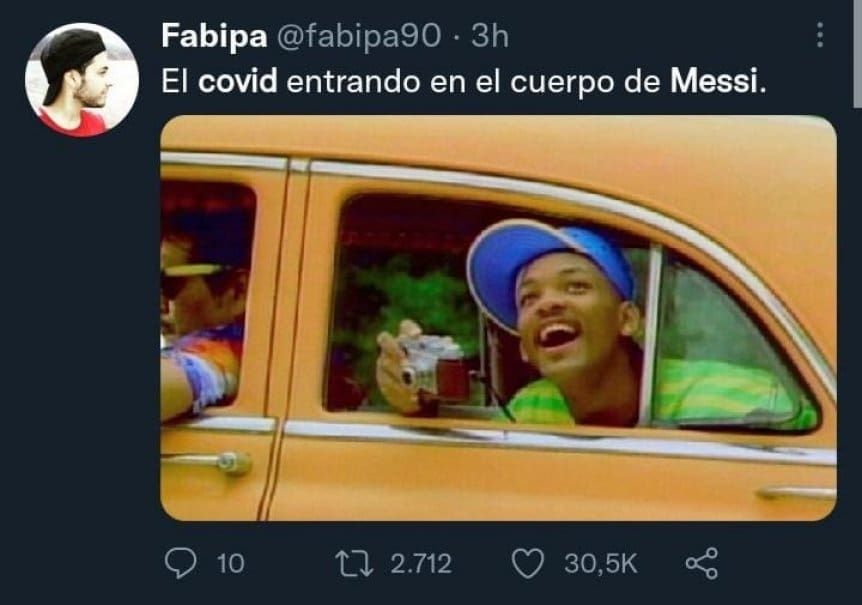This screenshot has width=862, height=605.
Task: Like the tweet with the heart icon
Action: point(528,564)
